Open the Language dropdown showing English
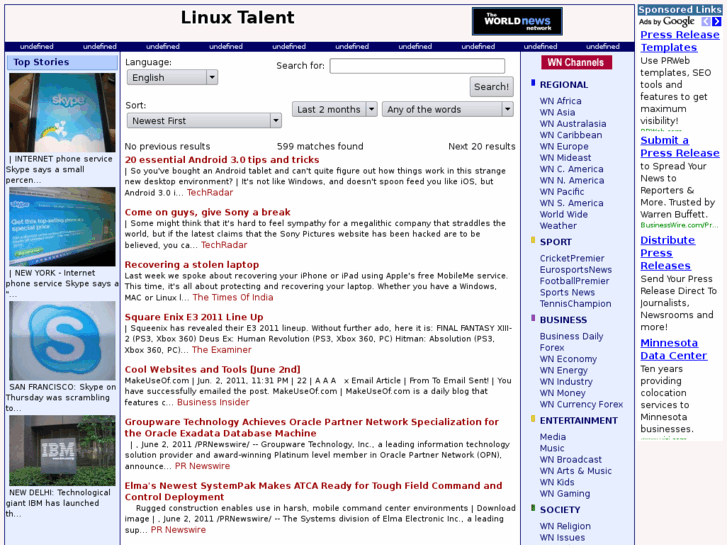 tap(172, 77)
